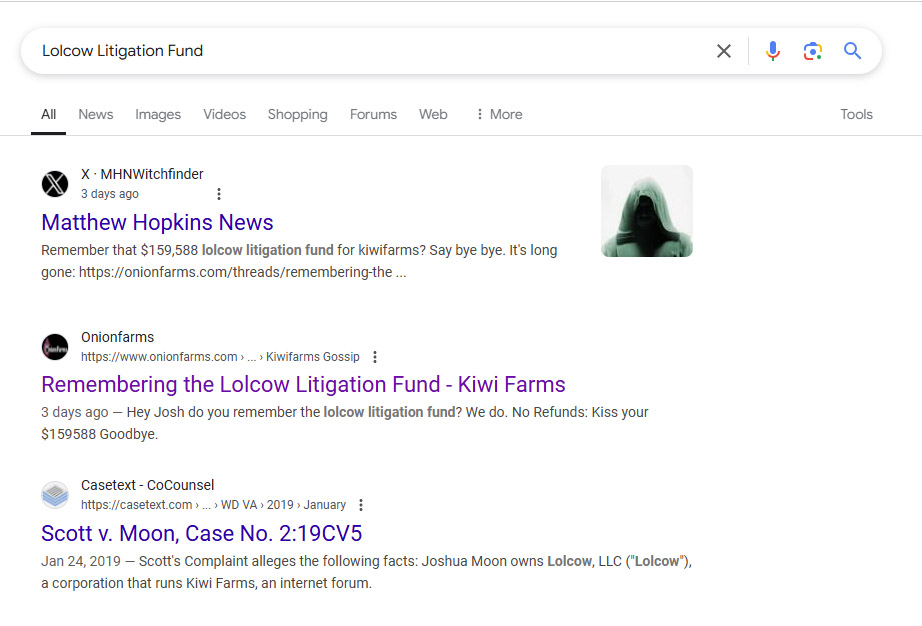Expand the More search filters menu
Image resolution: width=922 pixels, height=626 pixels.
tap(499, 114)
